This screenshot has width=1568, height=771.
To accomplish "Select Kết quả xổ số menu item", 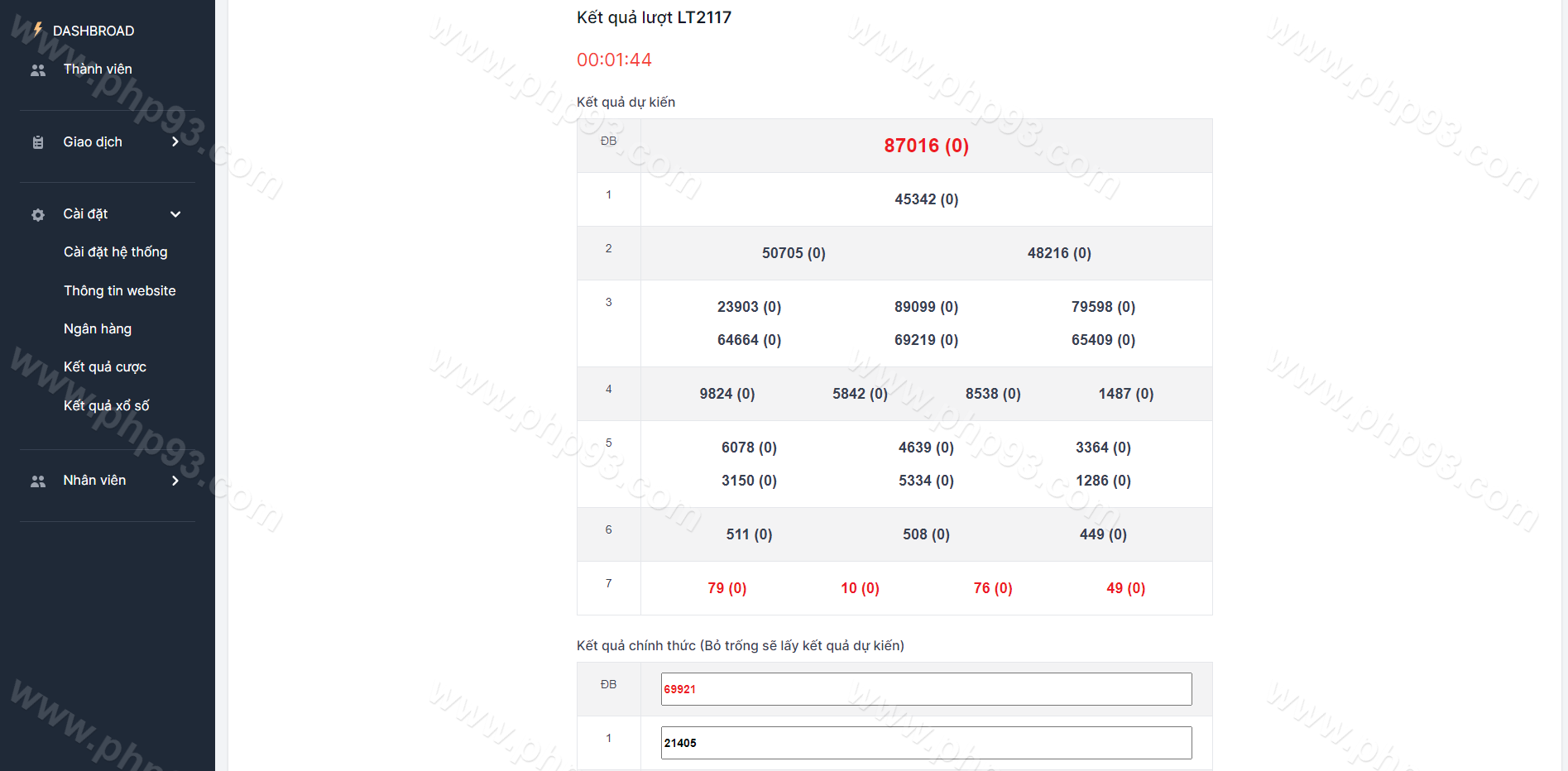I will [x=106, y=405].
